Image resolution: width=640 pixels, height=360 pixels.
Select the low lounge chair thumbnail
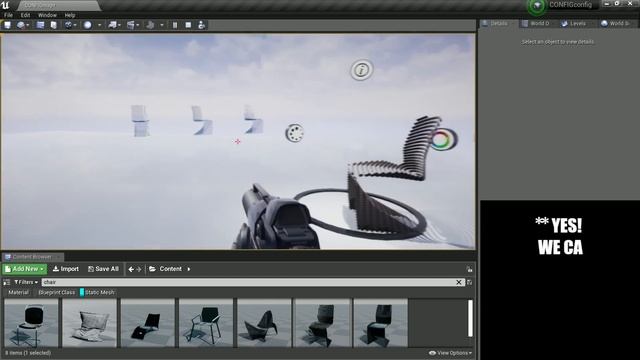tap(148, 323)
